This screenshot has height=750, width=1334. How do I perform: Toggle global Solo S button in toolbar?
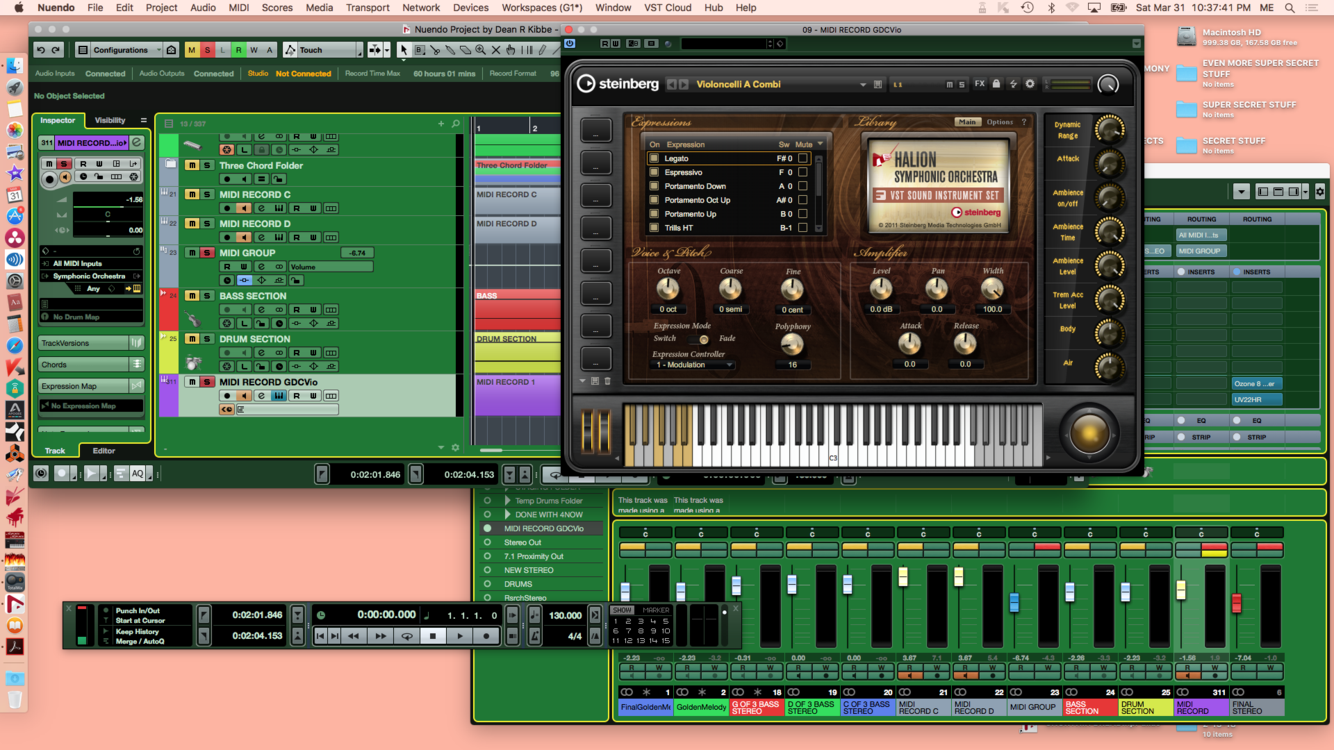[x=207, y=50]
